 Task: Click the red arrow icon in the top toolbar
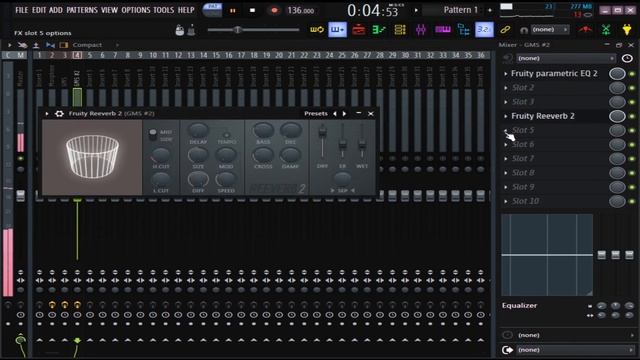click(585, 29)
